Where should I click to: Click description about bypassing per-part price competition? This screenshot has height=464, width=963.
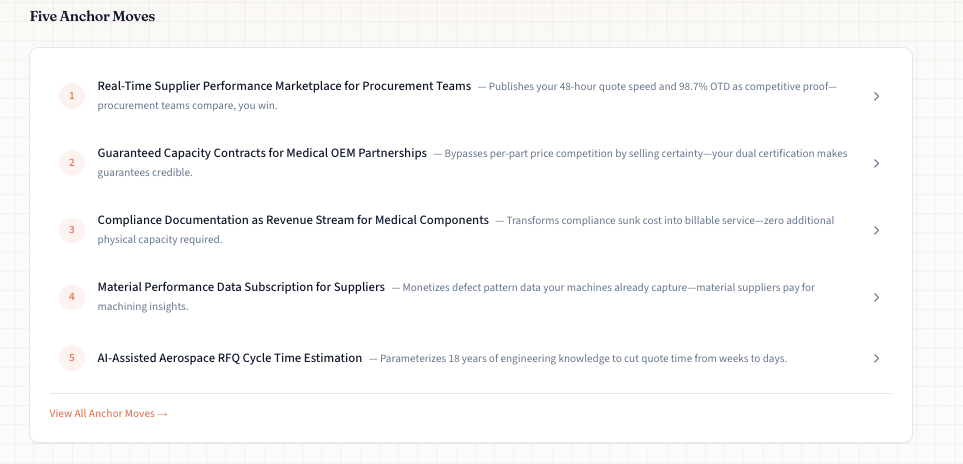pos(472,163)
